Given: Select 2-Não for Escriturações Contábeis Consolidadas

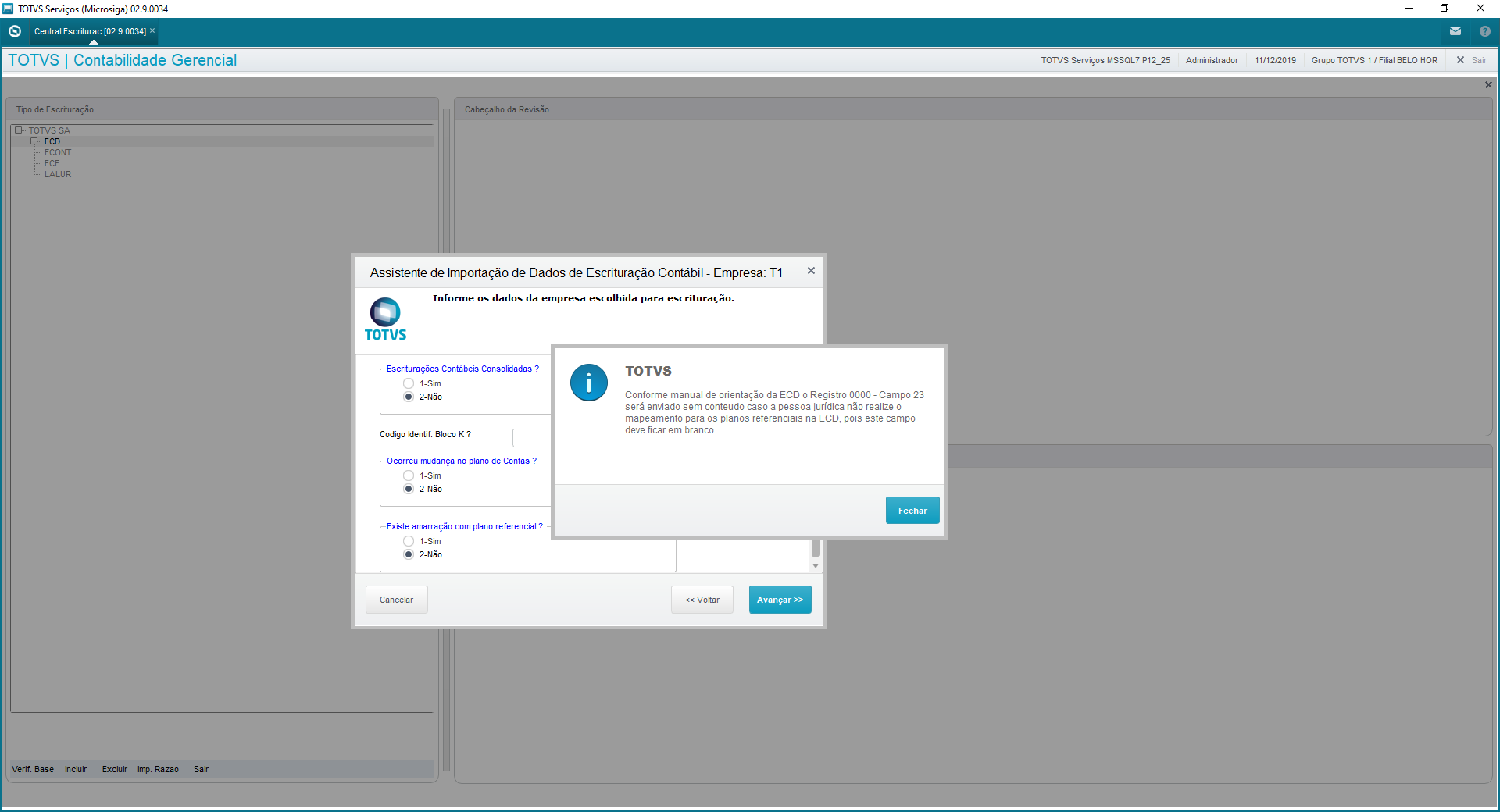Looking at the screenshot, I should (x=409, y=397).
